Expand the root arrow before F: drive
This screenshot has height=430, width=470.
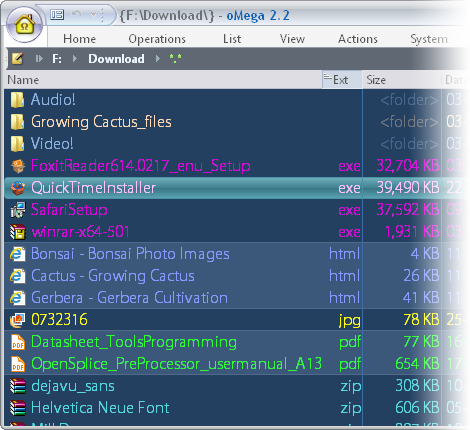click(x=39, y=59)
